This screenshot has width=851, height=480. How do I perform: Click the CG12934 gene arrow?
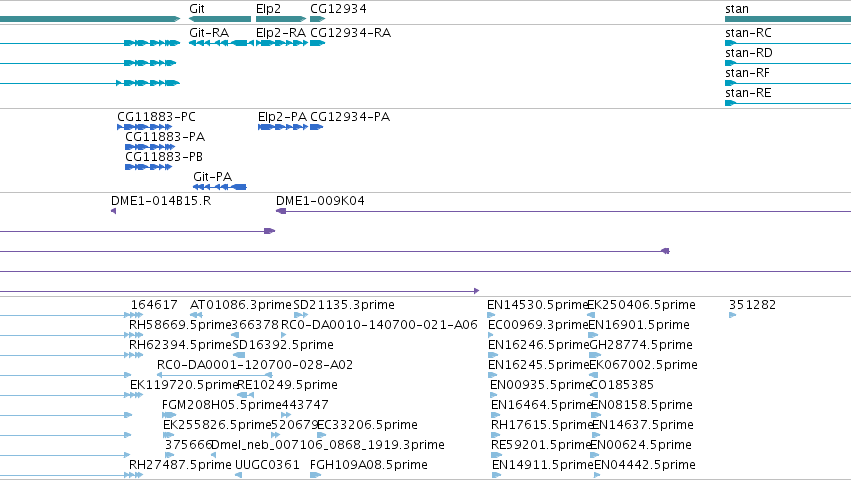coord(317,19)
